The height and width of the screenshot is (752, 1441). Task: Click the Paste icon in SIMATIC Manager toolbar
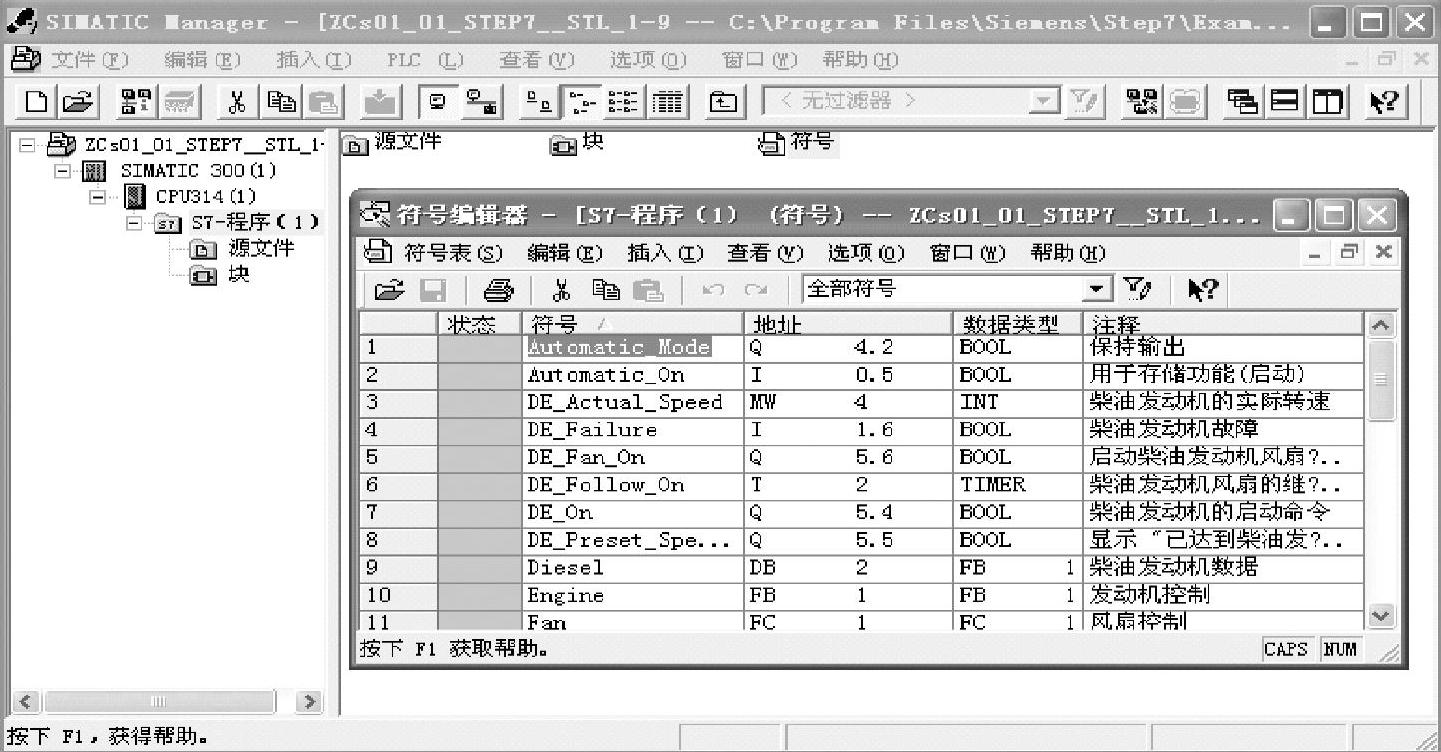click(x=322, y=101)
